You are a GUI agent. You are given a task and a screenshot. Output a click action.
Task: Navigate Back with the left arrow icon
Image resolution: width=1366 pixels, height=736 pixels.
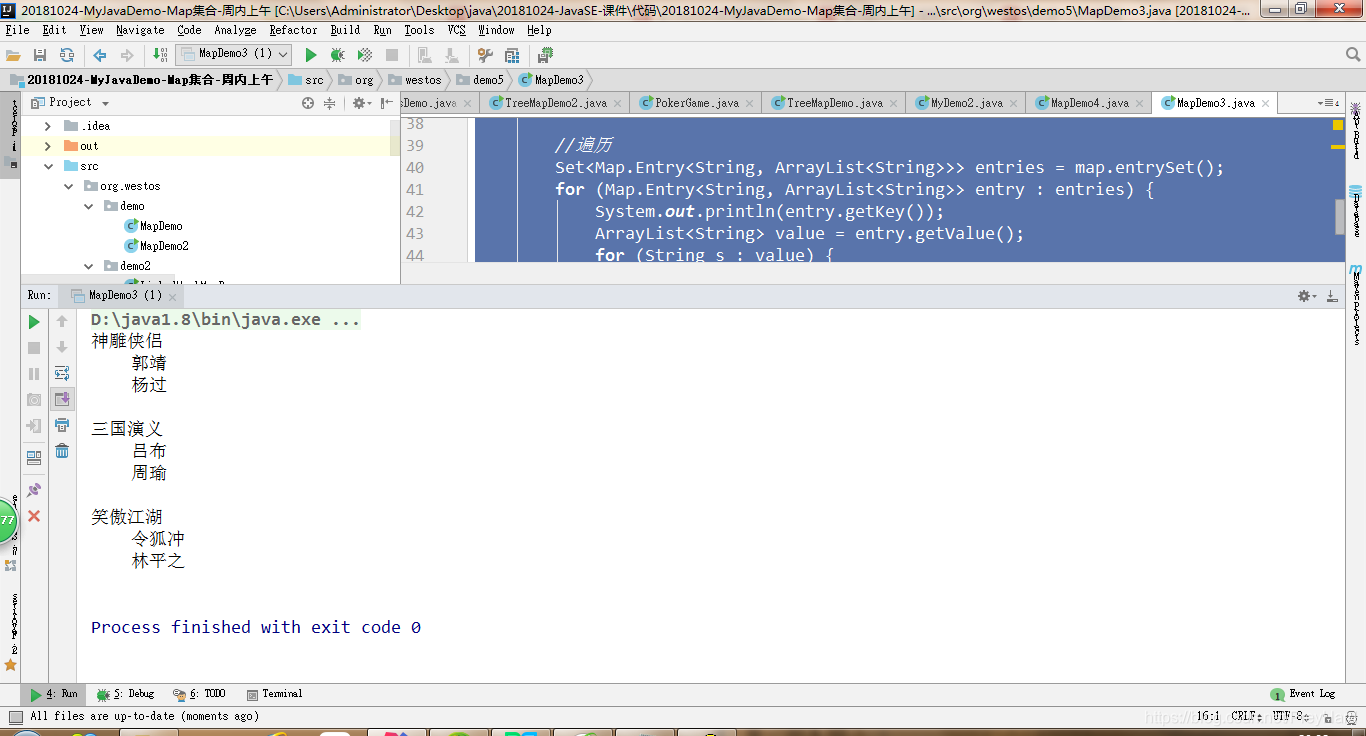coord(100,55)
